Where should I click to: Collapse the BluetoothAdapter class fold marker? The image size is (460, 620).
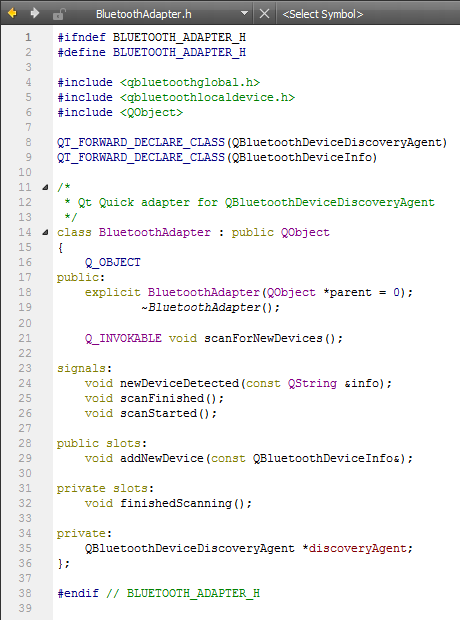pos(45,232)
